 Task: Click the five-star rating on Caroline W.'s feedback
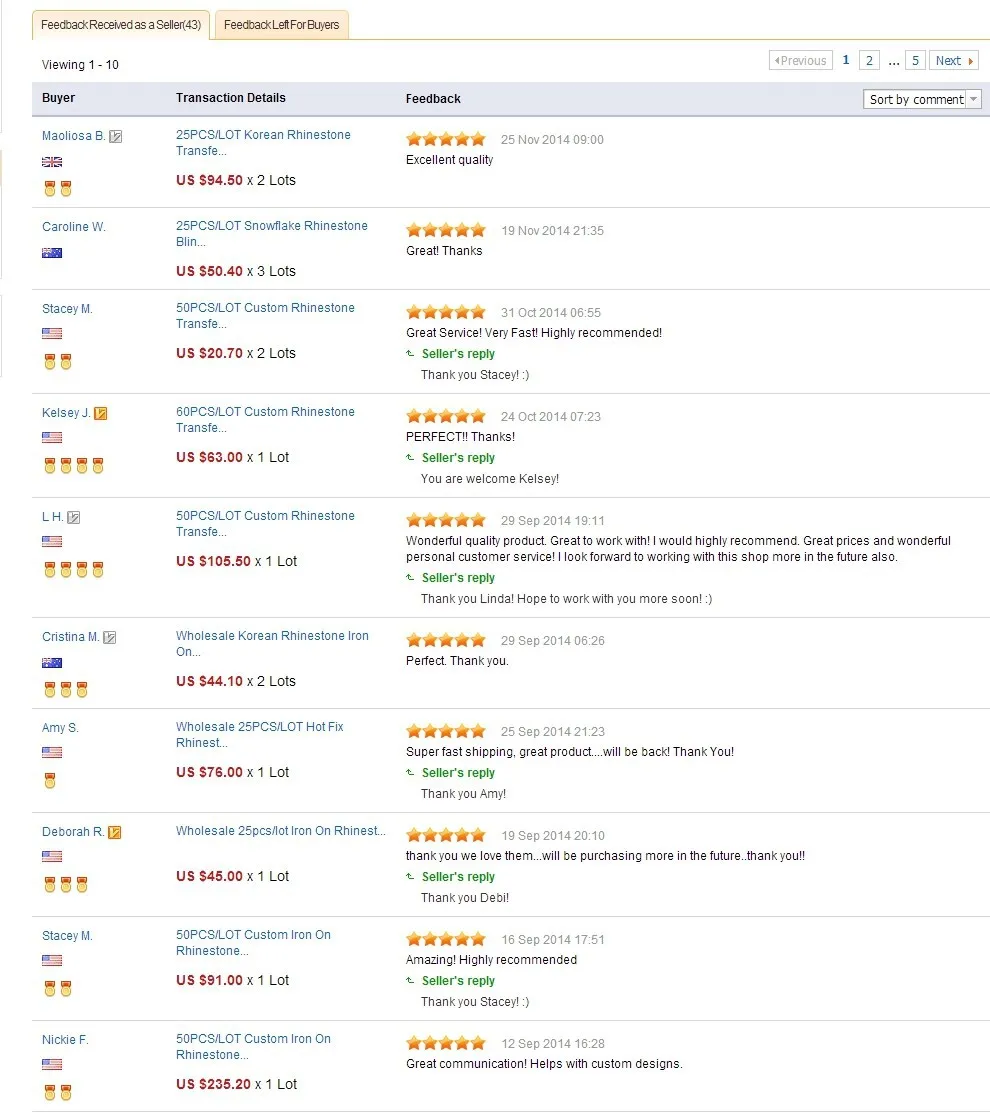[445, 230]
